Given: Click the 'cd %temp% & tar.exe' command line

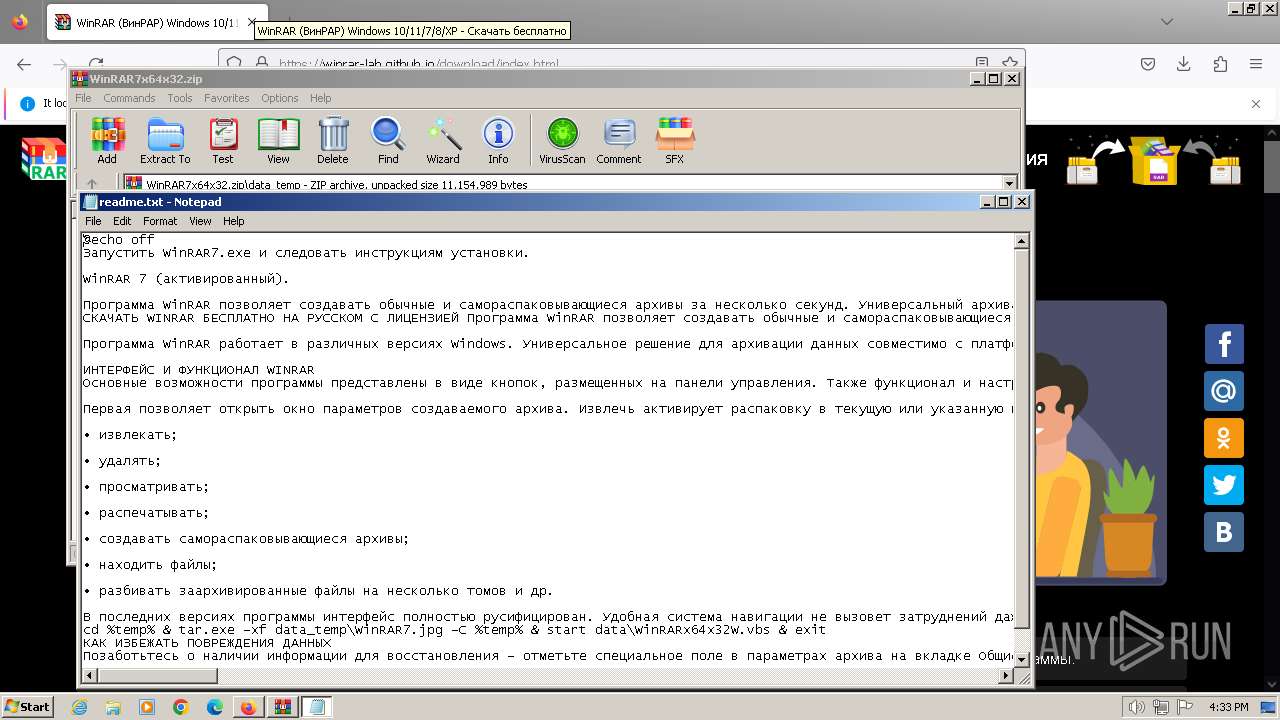Looking at the screenshot, I should pos(454,630).
